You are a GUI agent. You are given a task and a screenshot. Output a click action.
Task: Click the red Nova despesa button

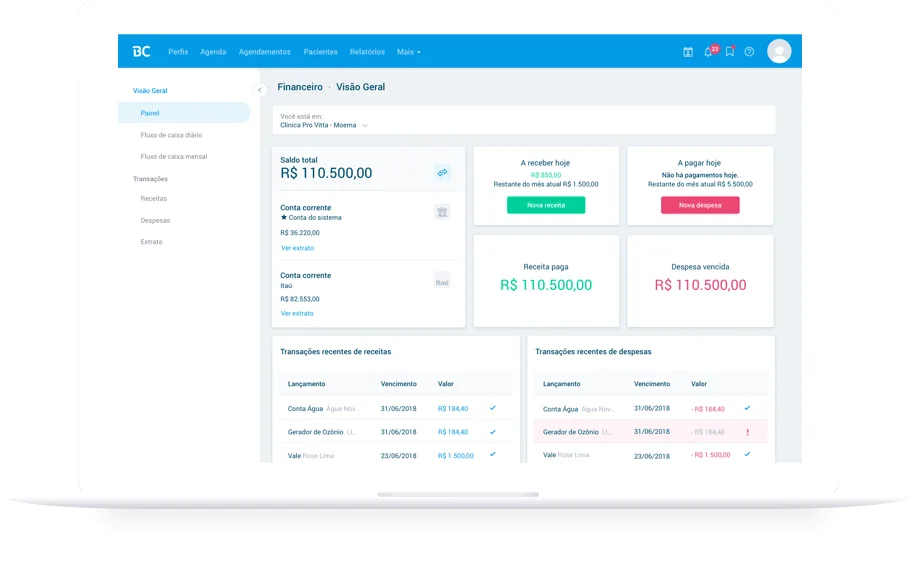click(700, 205)
